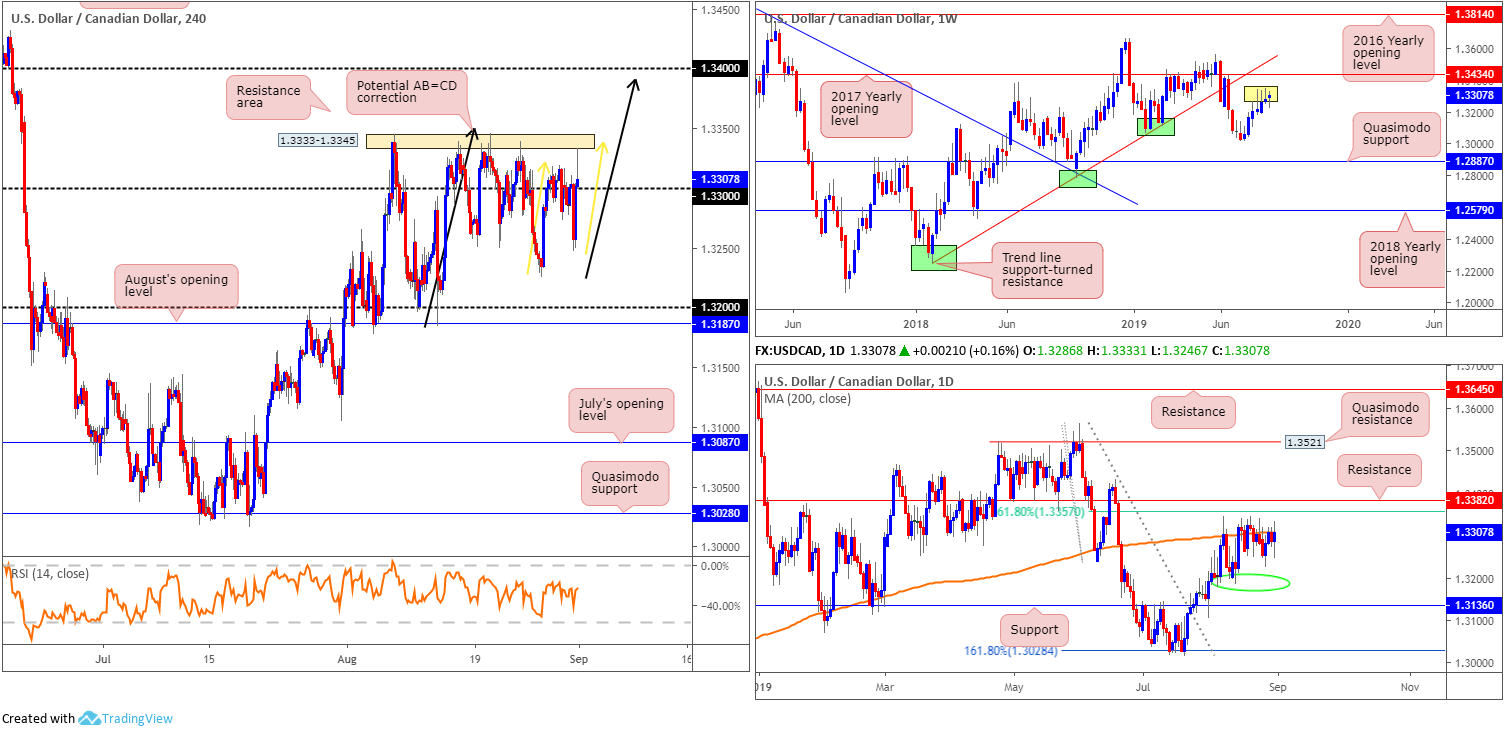This screenshot has width=1505, height=730.
Task: Click the 1.33820 price label
Action: click(x=1475, y=499)
